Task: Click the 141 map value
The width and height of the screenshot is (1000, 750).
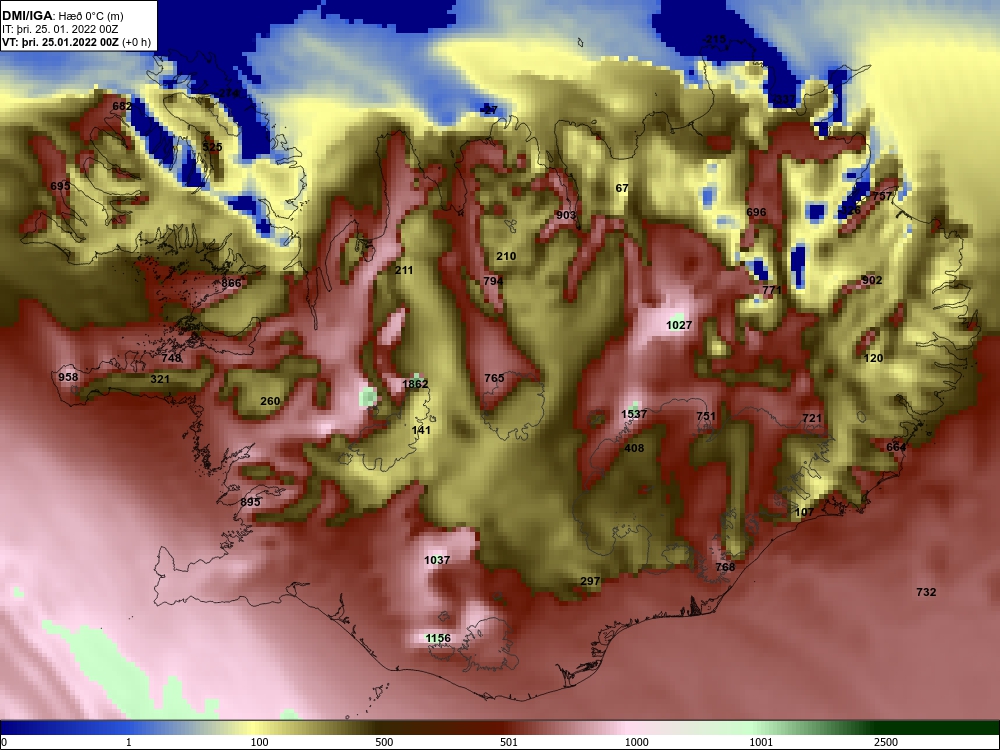Action: (x=421, y=430)
